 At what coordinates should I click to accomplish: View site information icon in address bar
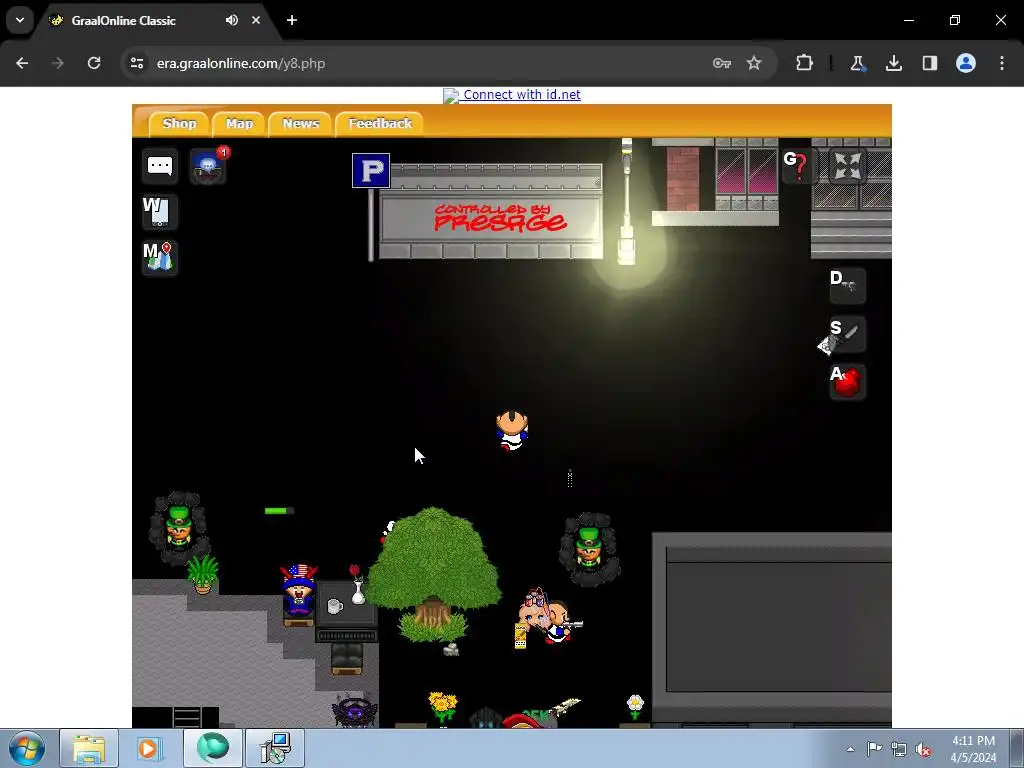pos(137,63)
